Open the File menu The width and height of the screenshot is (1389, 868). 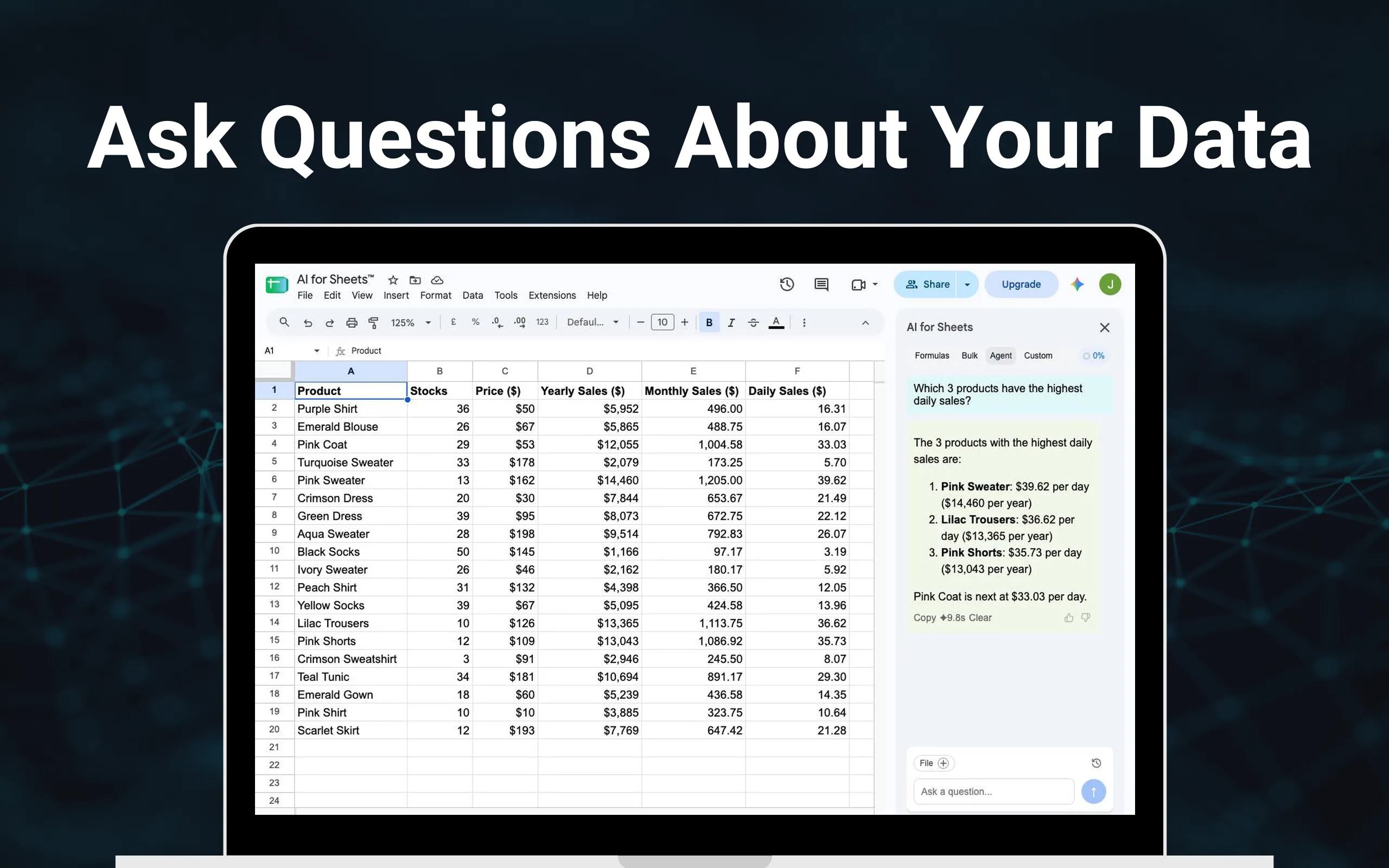point(305,296)
